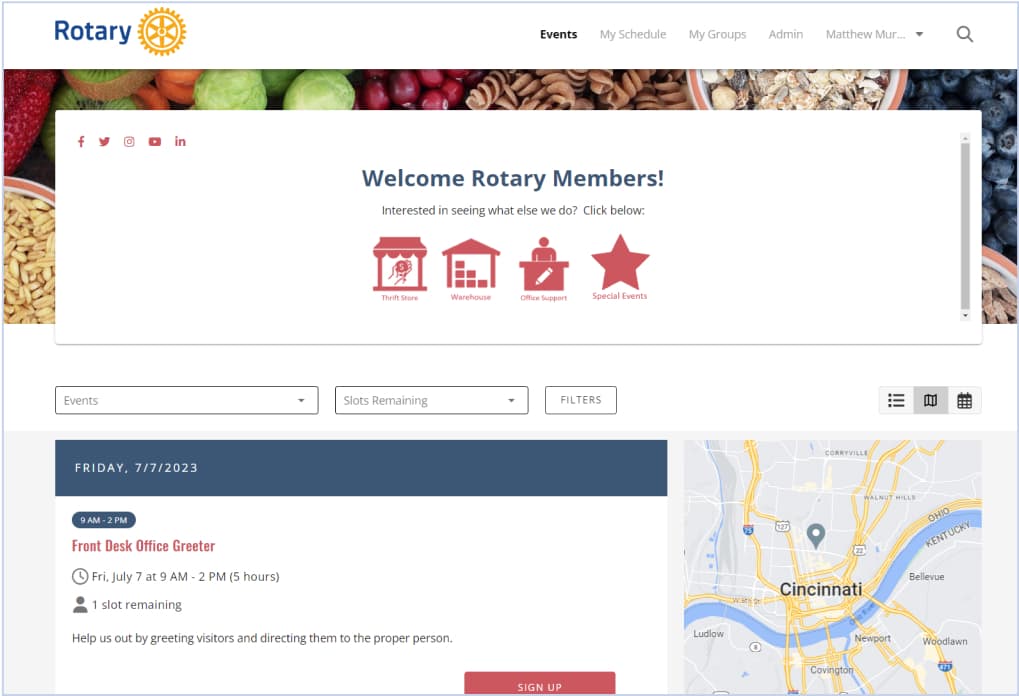The image size is (1019, 696).
Task: Select the Warehouse icon
Action: [470, 262]
